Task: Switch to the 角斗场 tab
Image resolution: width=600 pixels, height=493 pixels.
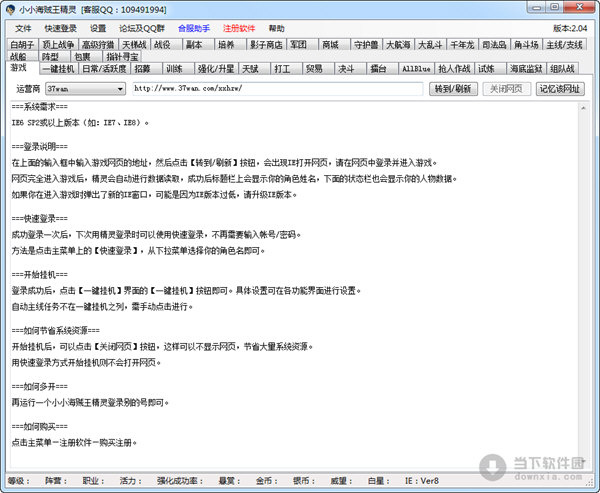Action: [527, 45]
